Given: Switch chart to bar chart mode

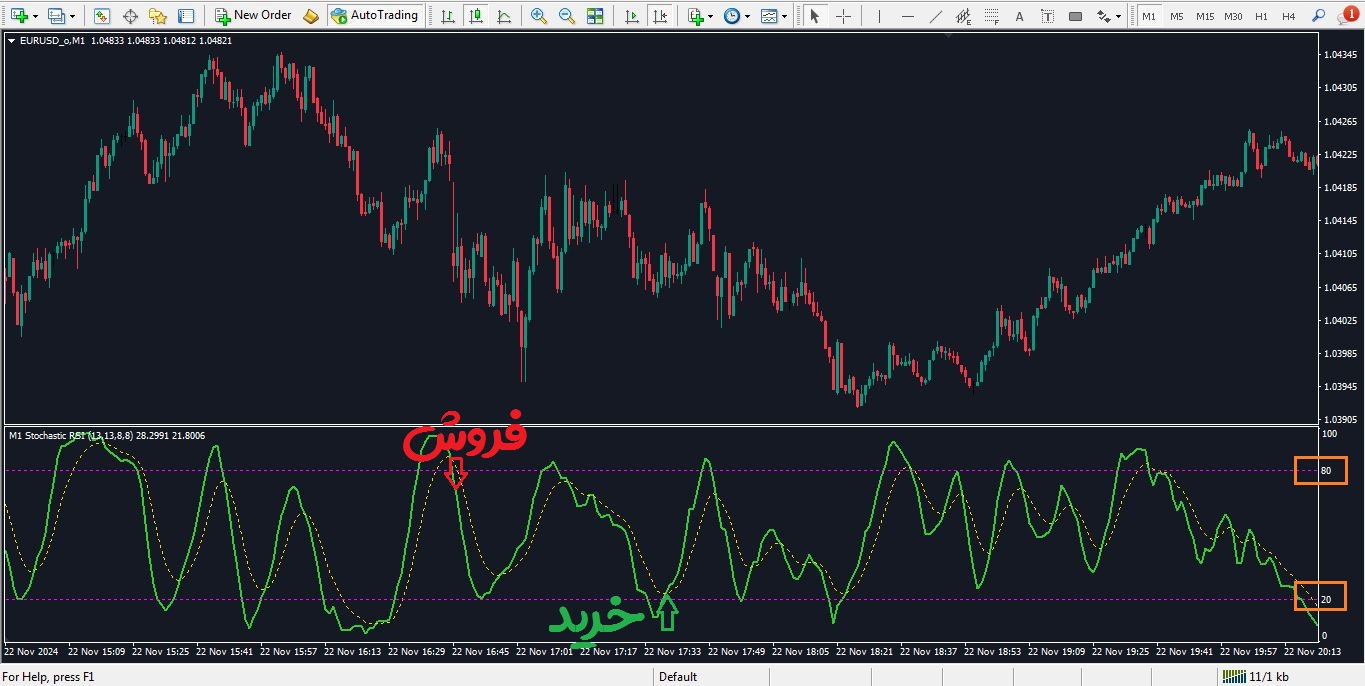Looking at the screenshot, I should [447, 16].
